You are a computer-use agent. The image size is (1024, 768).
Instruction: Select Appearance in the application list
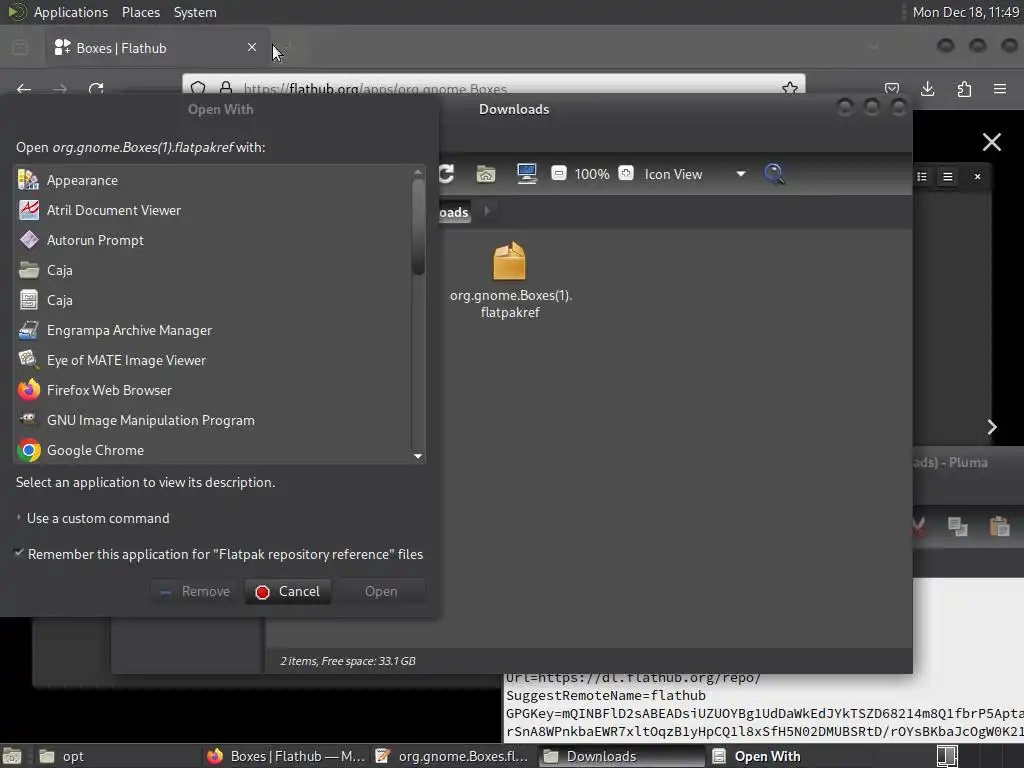(219, 180)
